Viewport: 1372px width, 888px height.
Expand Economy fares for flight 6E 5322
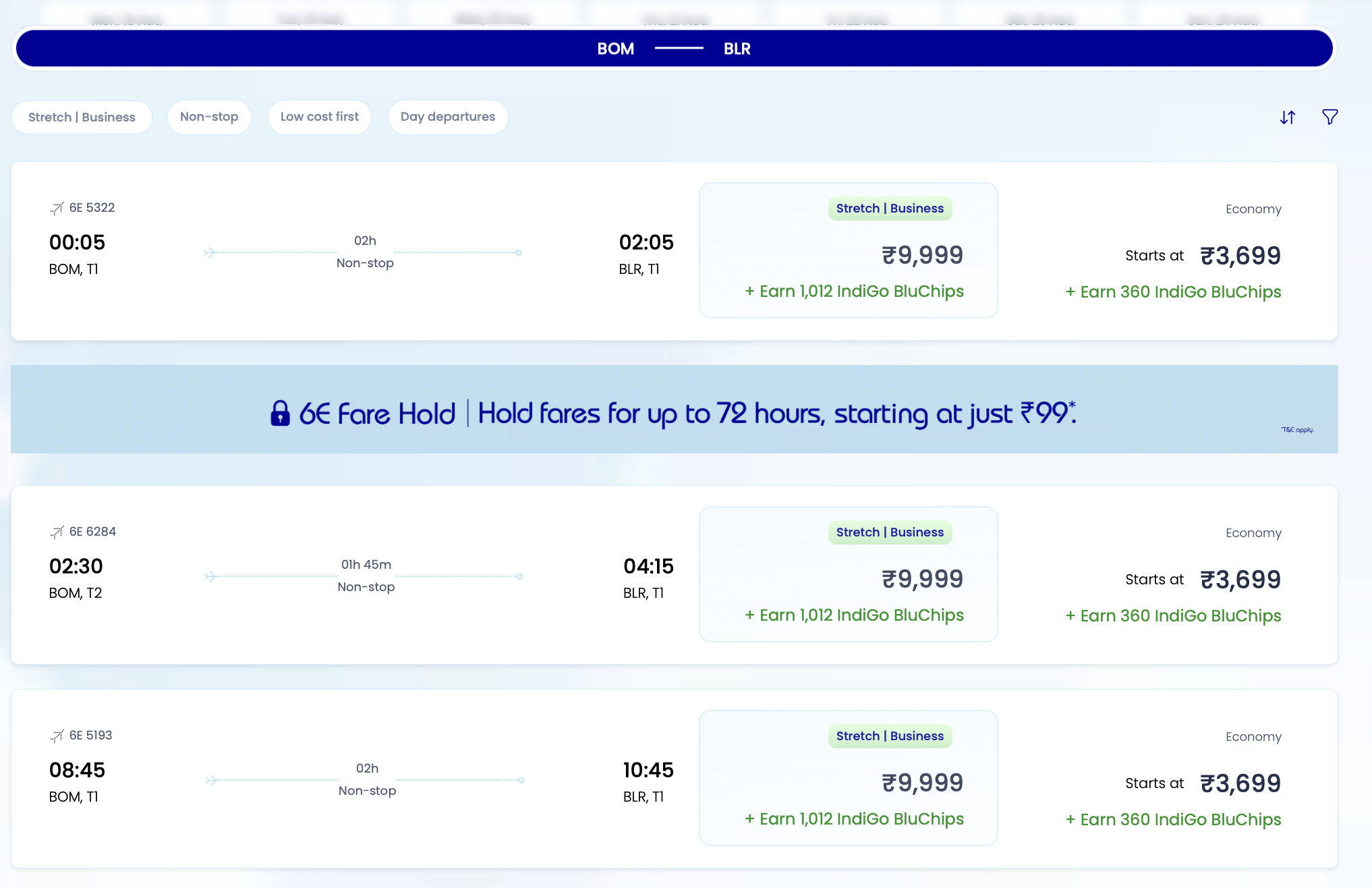pyautogui.click(x=1172, y=255)
